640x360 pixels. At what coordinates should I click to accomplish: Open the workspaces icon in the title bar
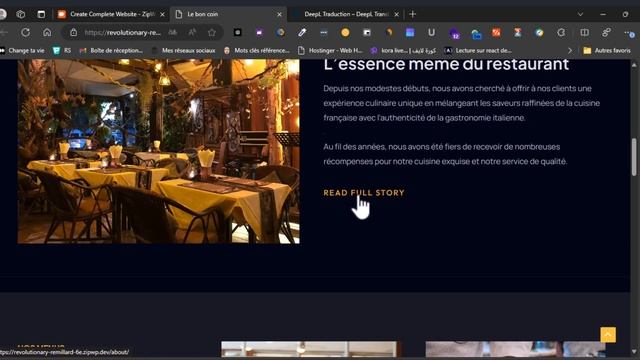(x=20, y=14)
